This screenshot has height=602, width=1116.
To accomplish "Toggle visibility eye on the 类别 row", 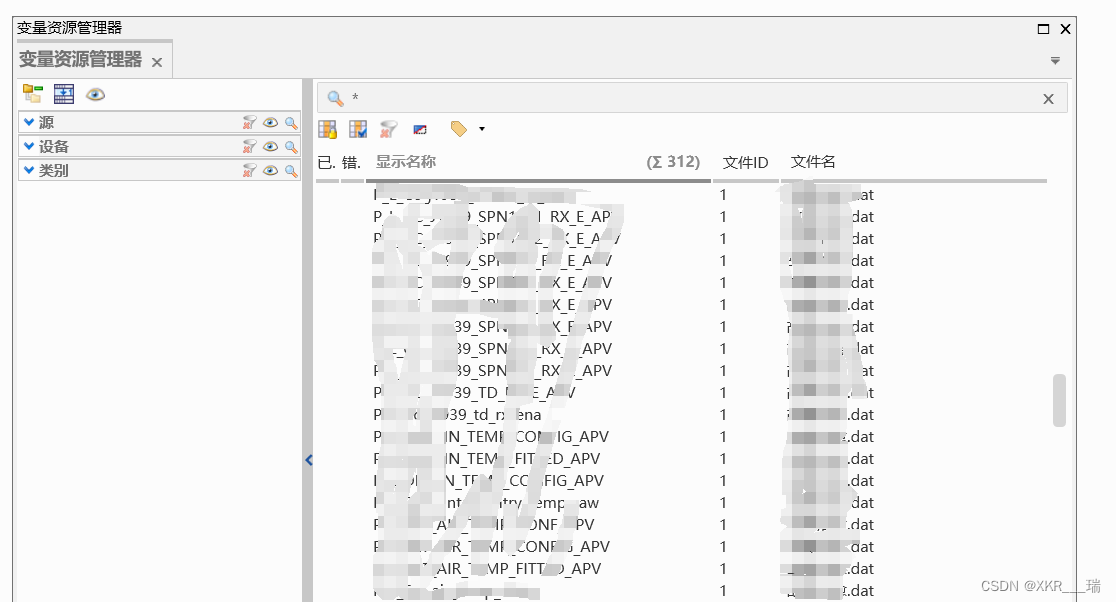I will point(271,170).
